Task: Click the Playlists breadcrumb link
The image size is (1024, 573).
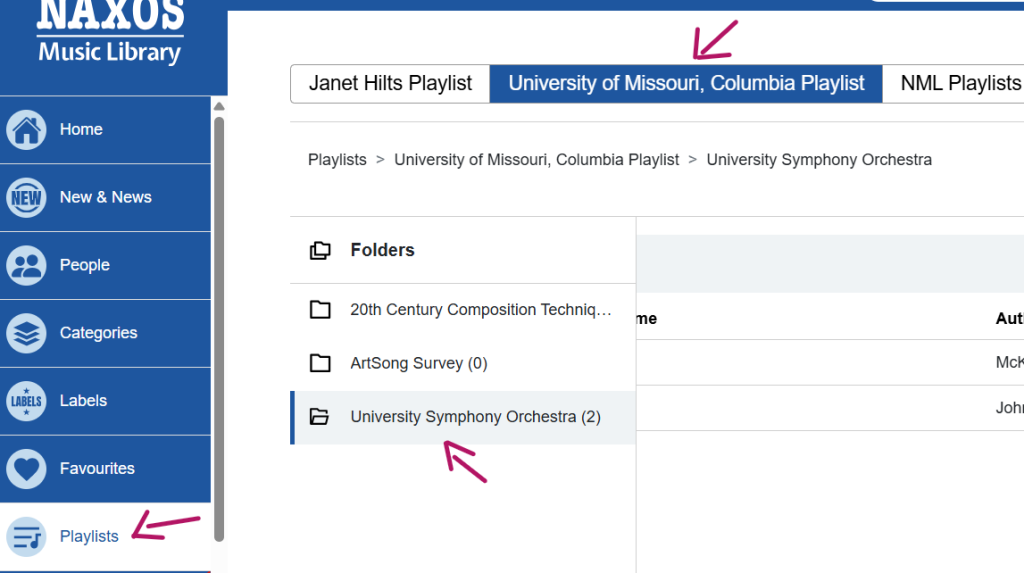Action: click(337, 160)
